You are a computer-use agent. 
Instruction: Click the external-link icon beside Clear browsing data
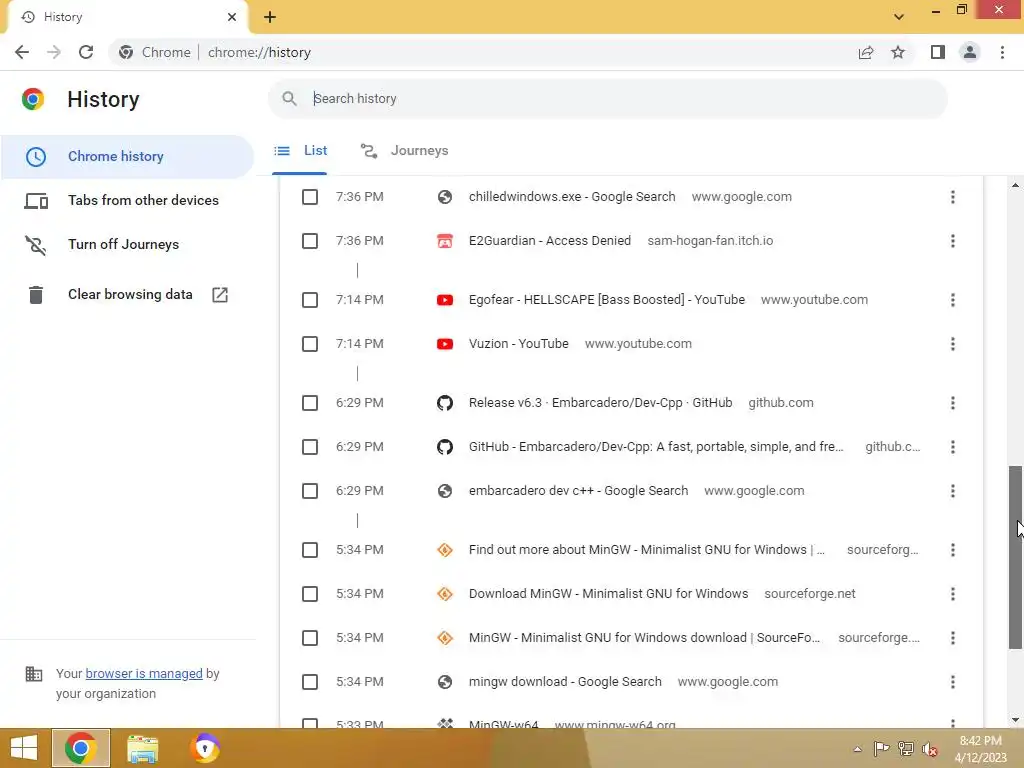(x=220, y=295)
